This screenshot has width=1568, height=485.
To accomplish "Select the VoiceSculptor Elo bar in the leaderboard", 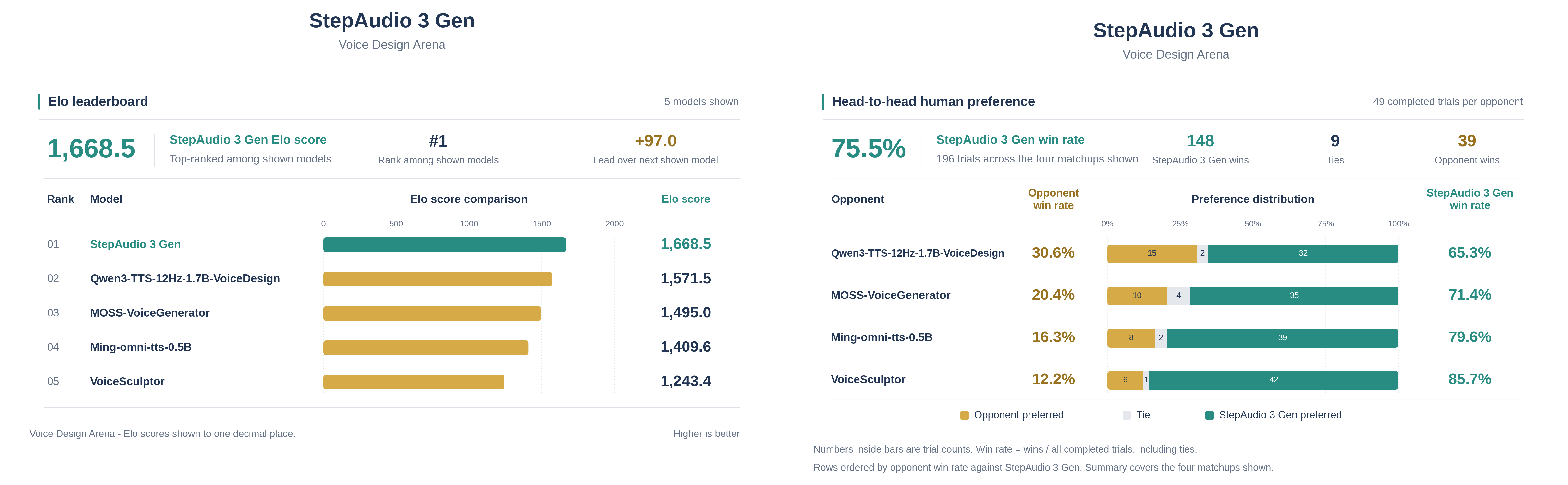I will pos(414,382).
